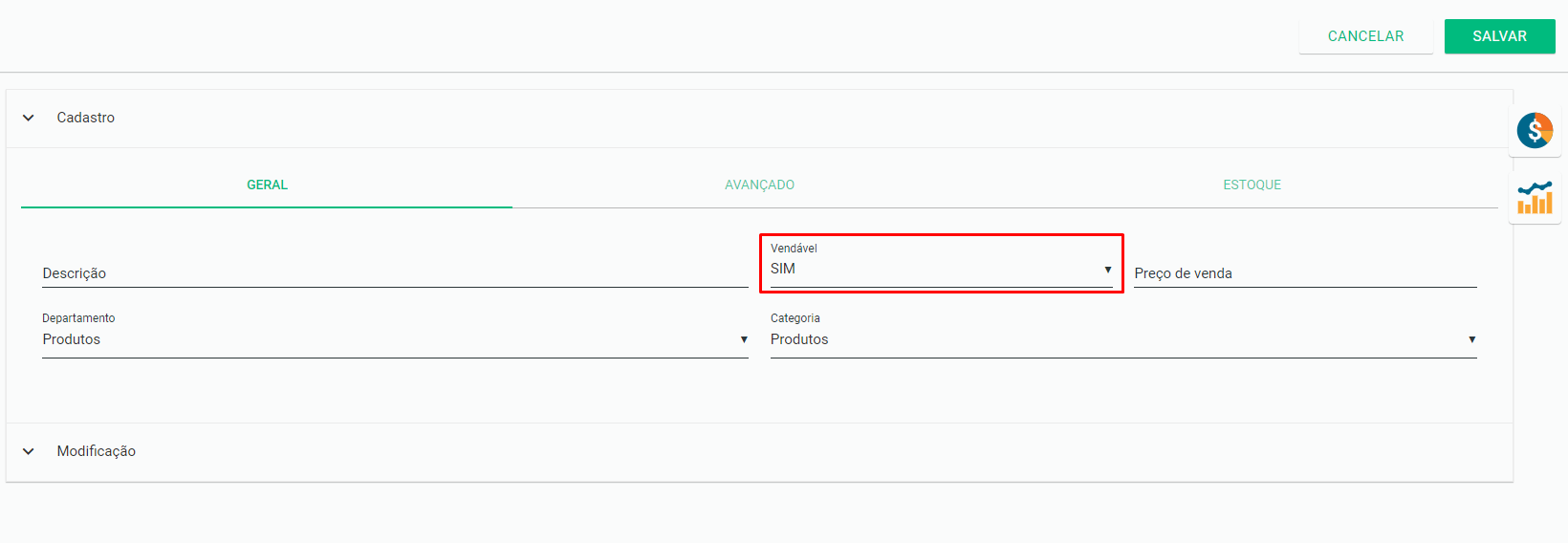Switch to the GERAL tab

point(267,185)
